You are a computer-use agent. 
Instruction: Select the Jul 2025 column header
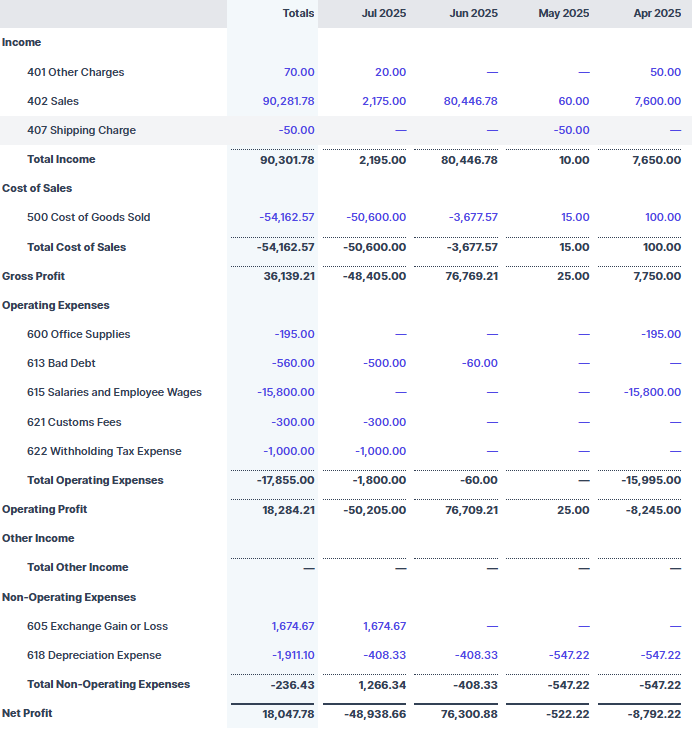[x=384, y=13]
